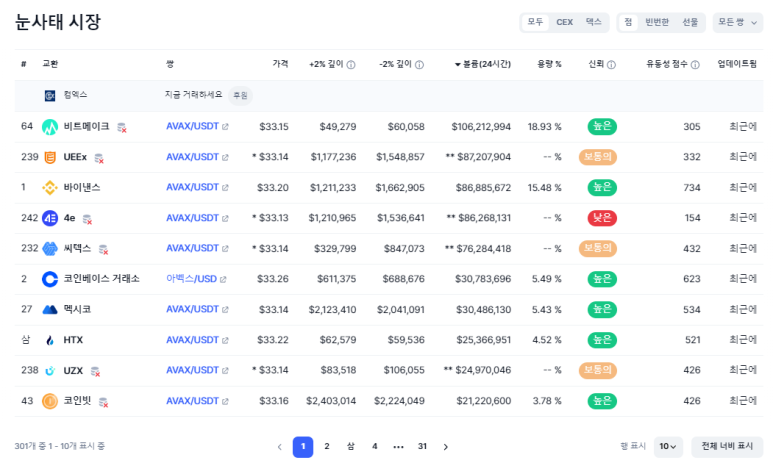Click the UEEx exchange logo icon
773x463 pixels.
click(x=50, y=157)
